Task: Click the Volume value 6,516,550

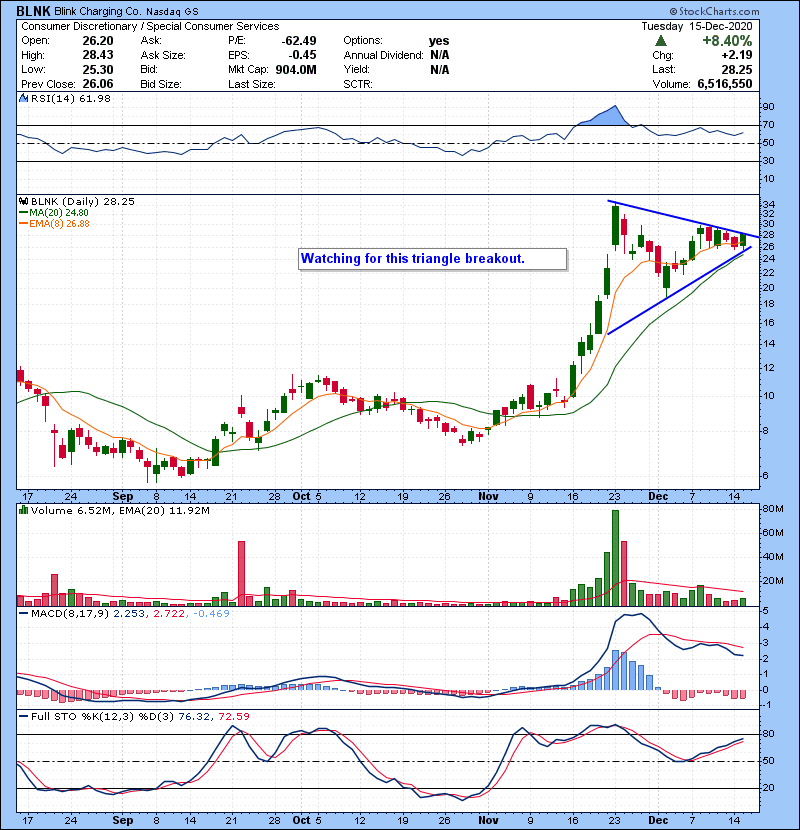Action: (725, 84)
